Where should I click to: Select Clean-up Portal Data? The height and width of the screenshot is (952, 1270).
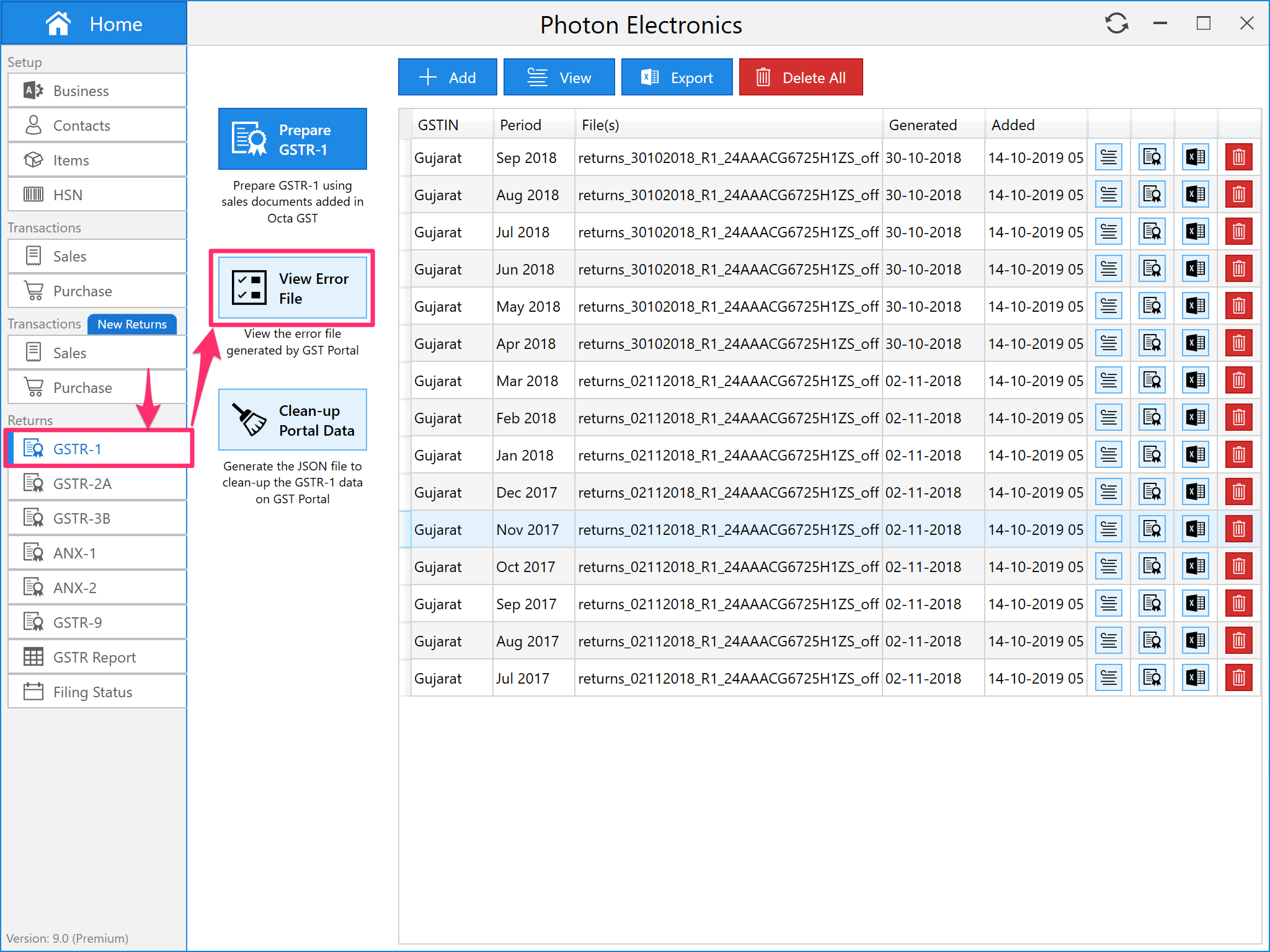pyautogui.click(x=292, y=420)
